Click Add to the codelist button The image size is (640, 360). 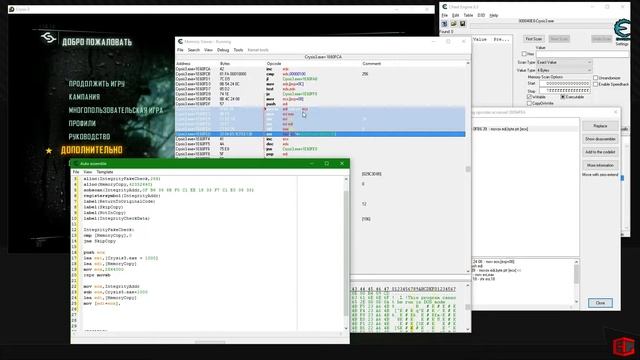[600, 152]
